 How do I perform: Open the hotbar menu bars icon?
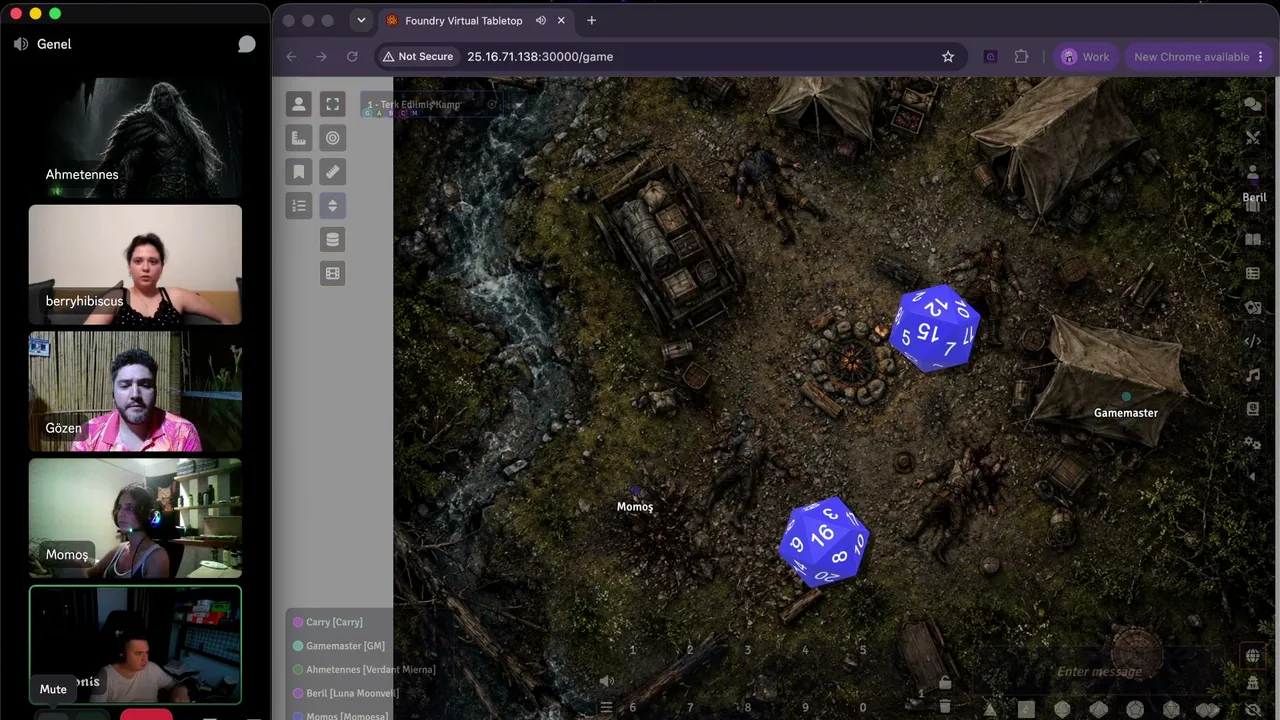pos(606,708)
